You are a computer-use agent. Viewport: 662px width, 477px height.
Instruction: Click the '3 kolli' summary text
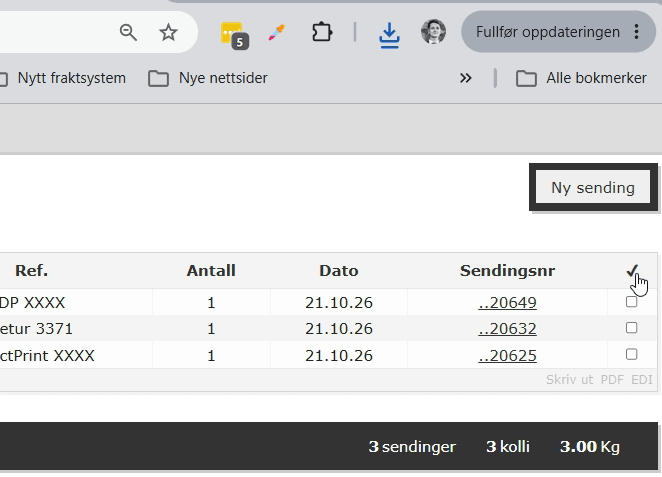(508, 446)
